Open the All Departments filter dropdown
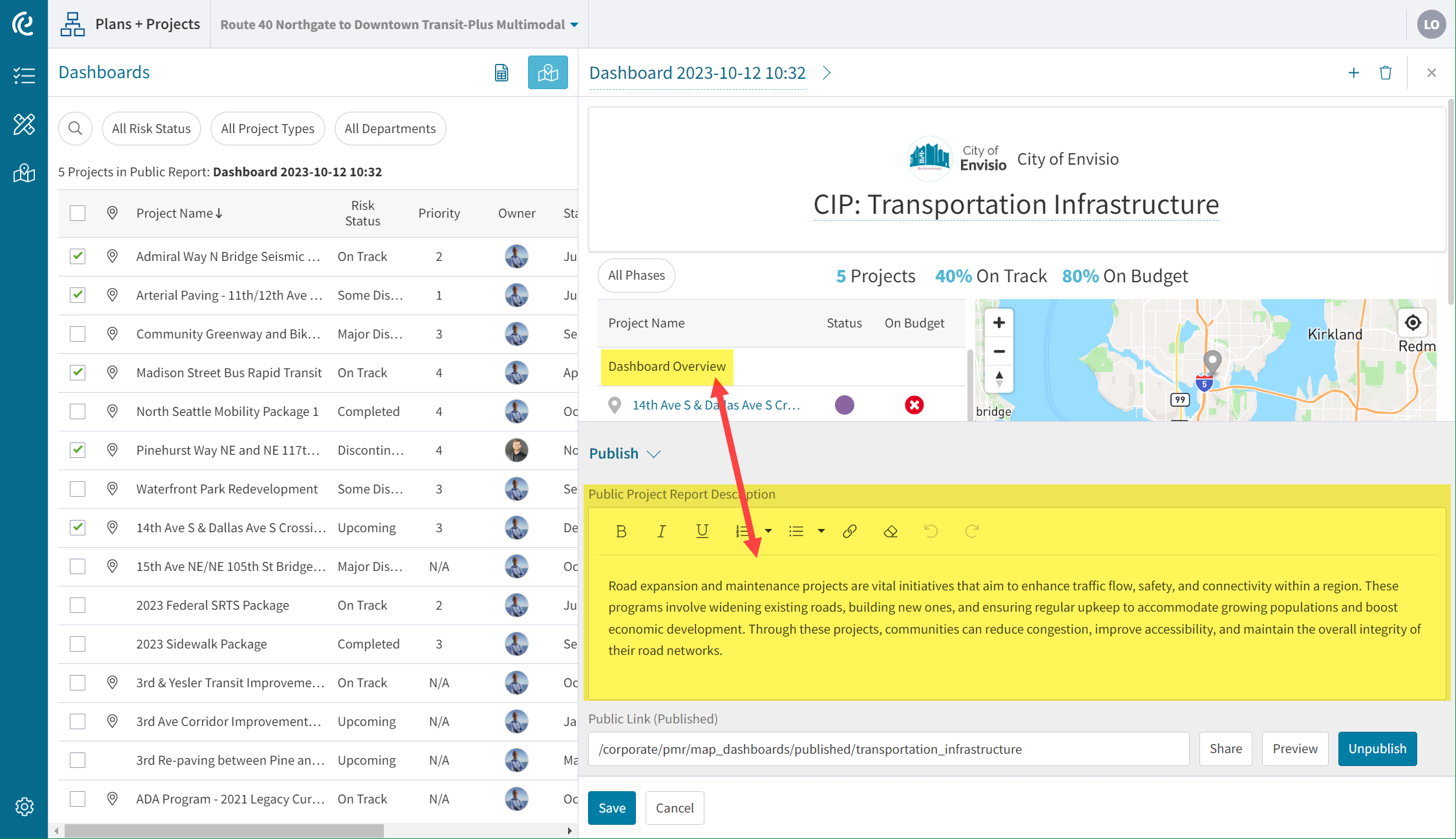The height and width of the screenshot is (839, 1456). (390, 128)
